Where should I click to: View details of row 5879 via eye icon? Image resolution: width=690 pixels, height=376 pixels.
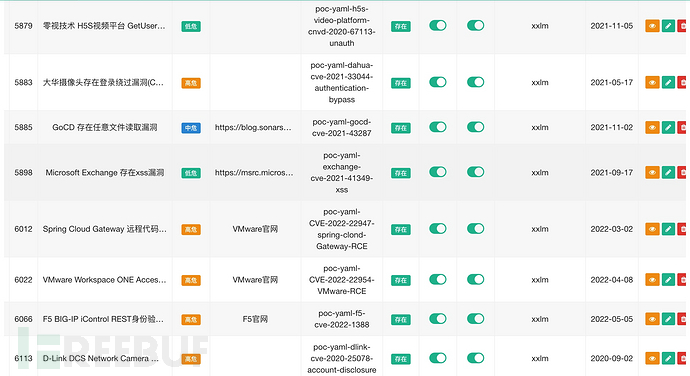[x=652, y=26]
